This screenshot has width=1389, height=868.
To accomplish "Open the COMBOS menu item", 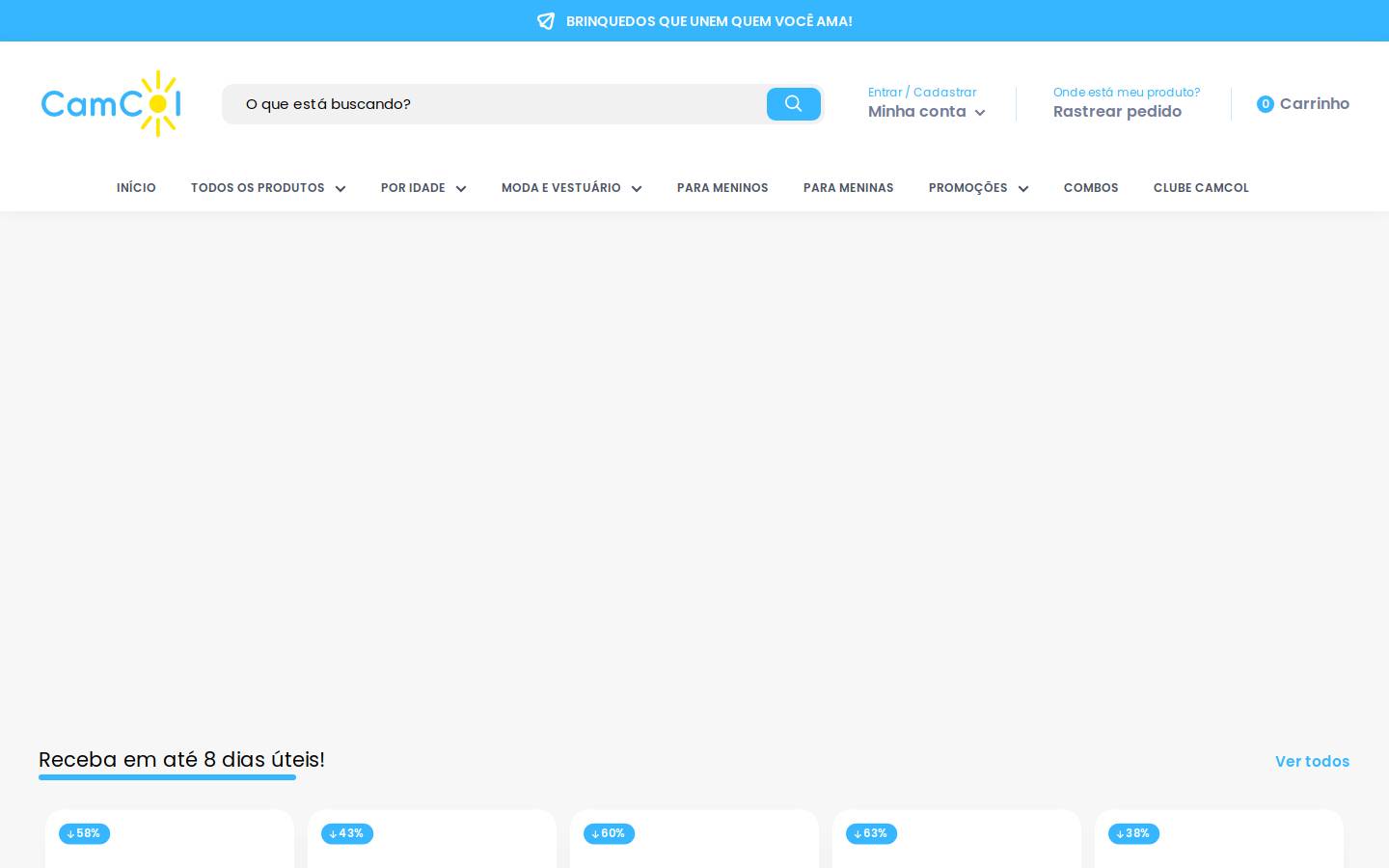I will [1091, 188].
